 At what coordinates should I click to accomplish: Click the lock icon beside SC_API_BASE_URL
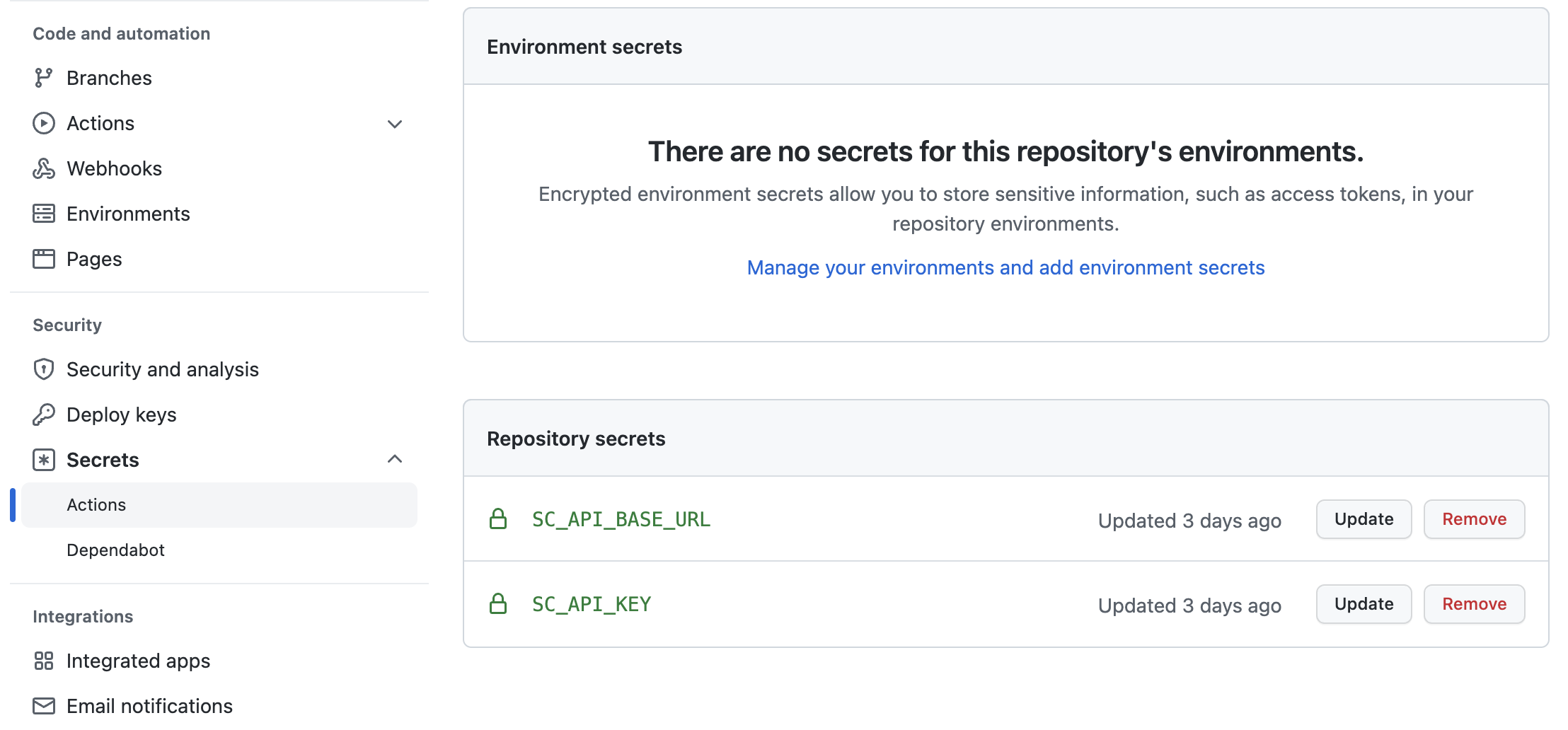pyautogui.click(x=498, y=519)
